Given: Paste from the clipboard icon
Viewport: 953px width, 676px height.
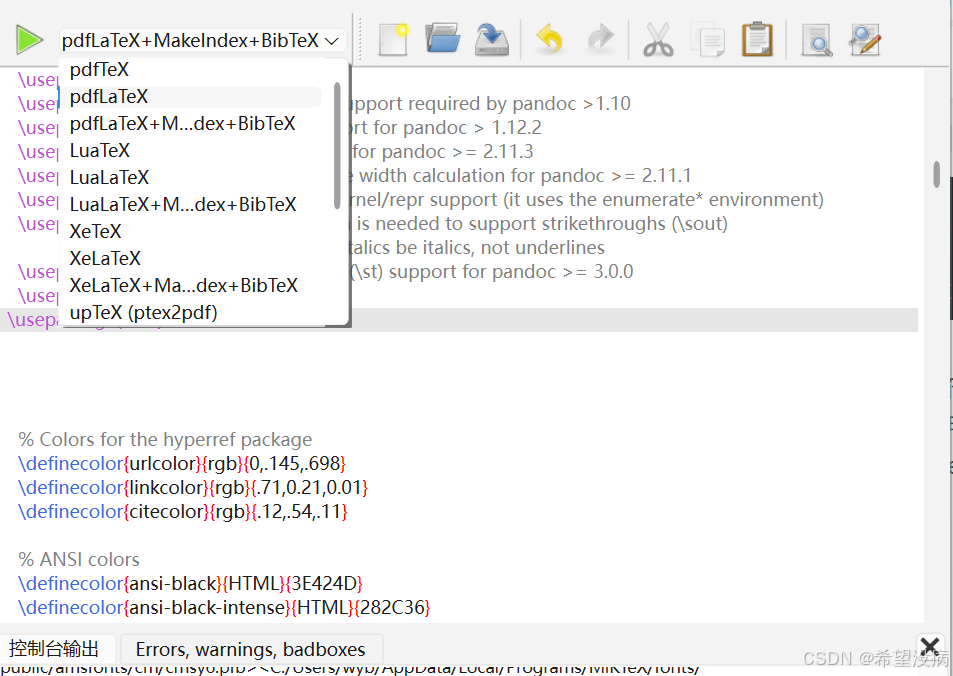Looking at the screenshot, I should 757,39.
